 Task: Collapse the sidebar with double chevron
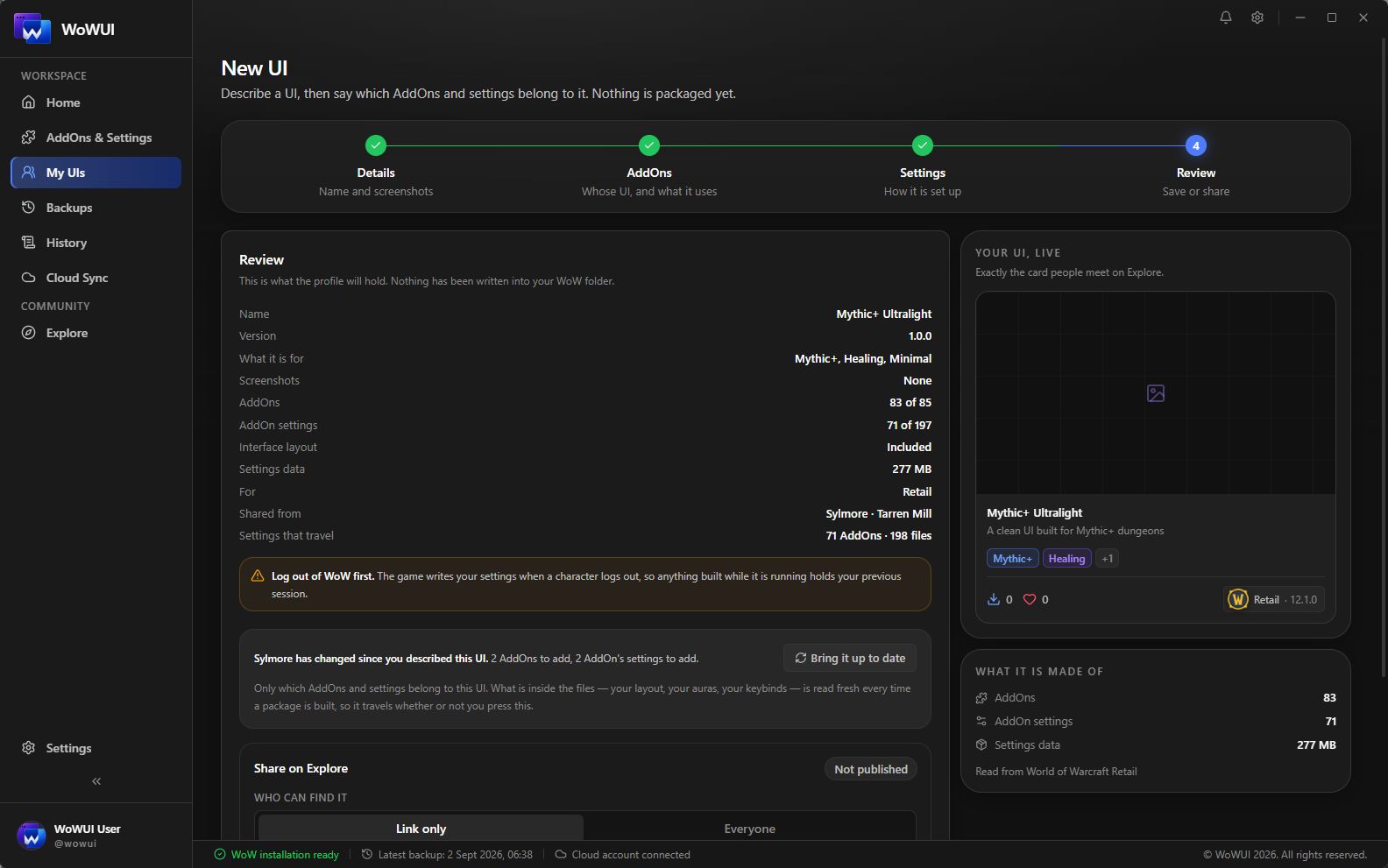[96, 781]
